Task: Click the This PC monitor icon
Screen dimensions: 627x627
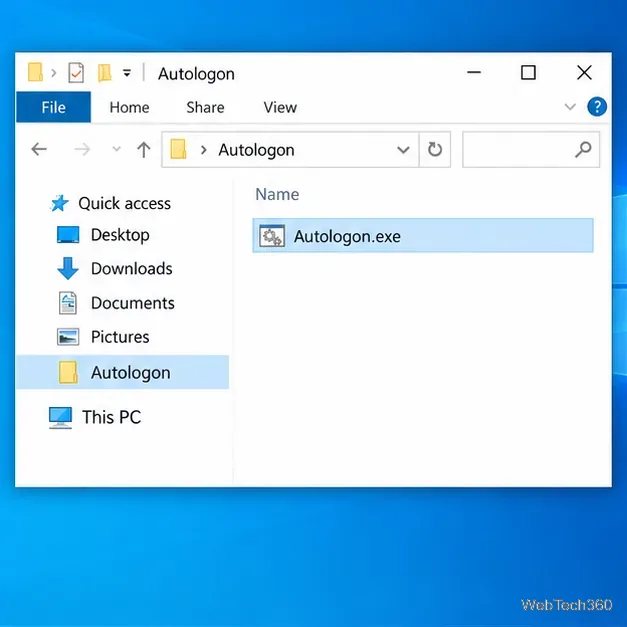Action: (60, 417)
